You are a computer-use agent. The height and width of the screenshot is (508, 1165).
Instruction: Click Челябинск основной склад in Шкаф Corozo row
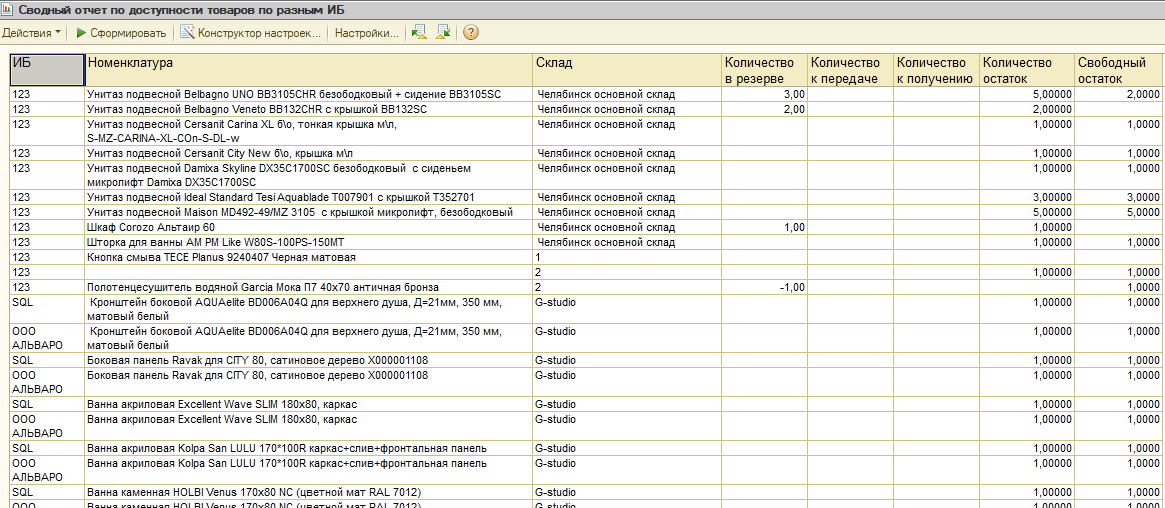tap(627, 227)
